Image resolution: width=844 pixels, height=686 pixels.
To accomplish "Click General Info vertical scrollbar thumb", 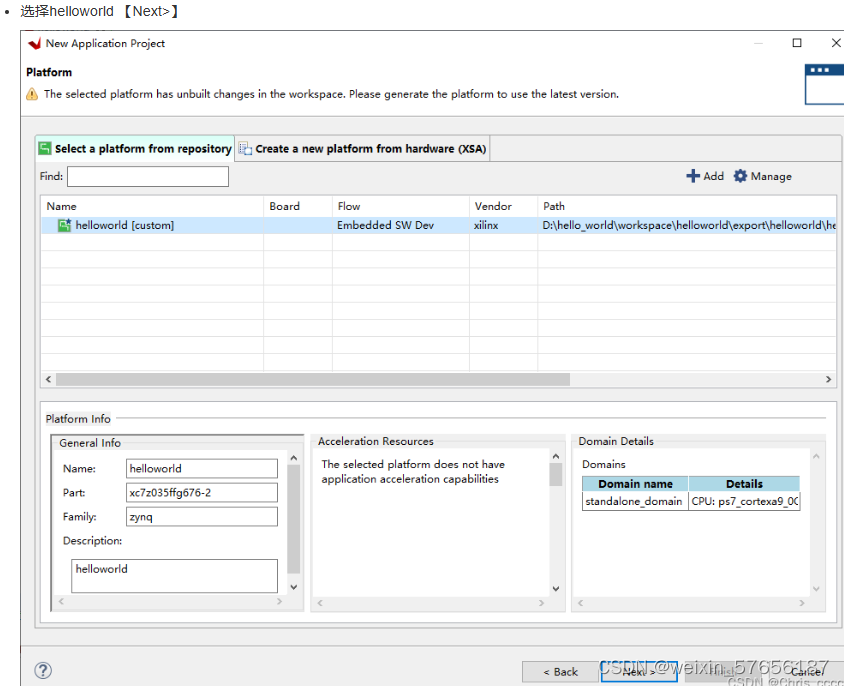I will tap(294, 519).
